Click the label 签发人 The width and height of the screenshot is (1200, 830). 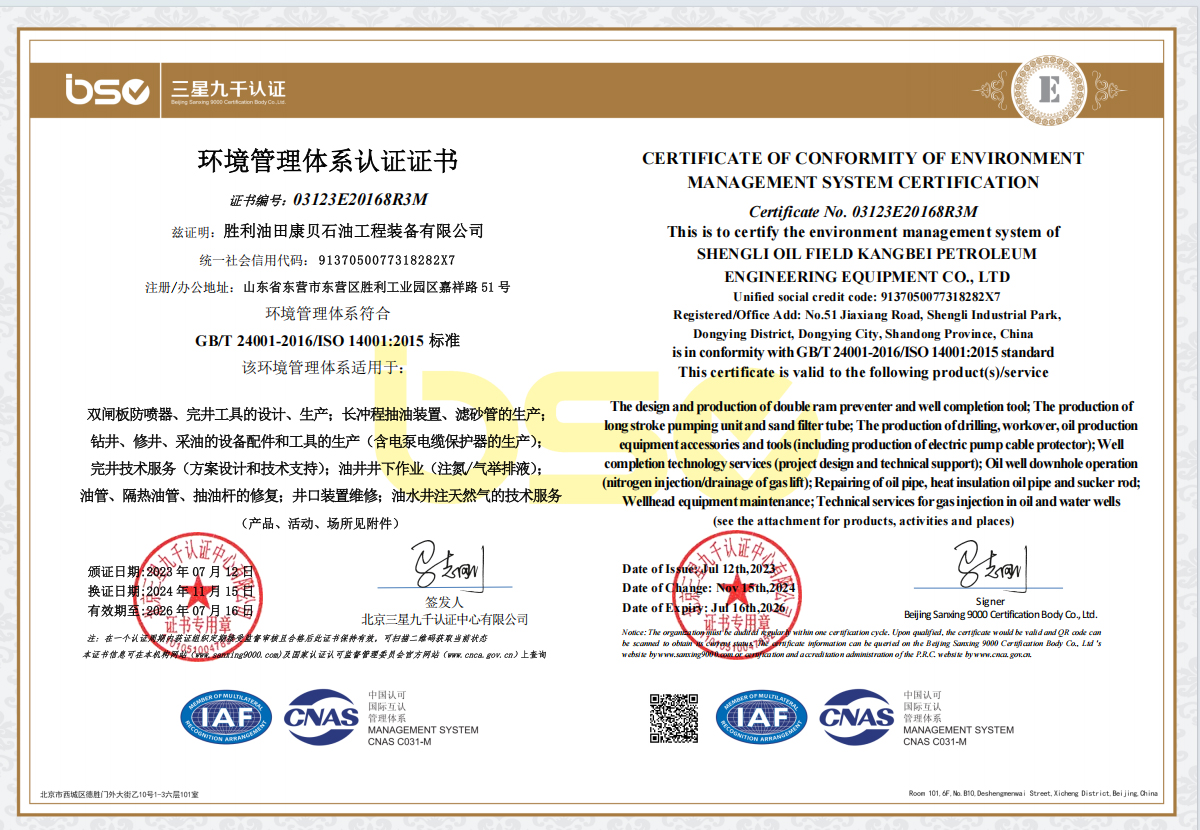[444, 602]
